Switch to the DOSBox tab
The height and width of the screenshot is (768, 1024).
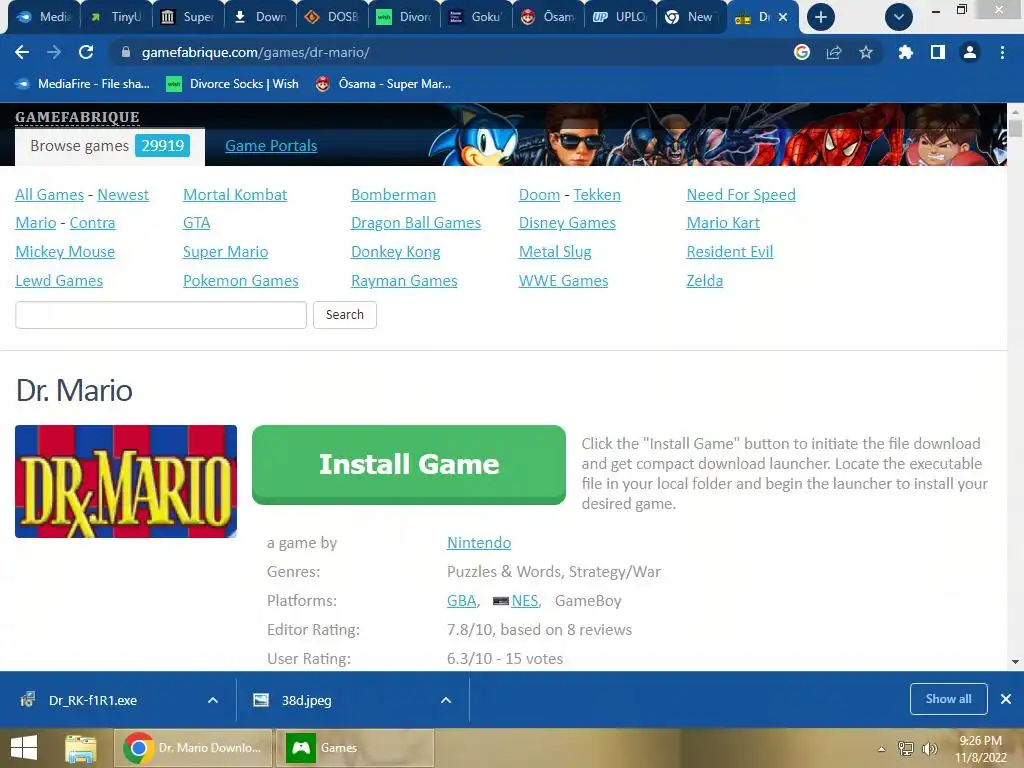[x=332, y=17]
